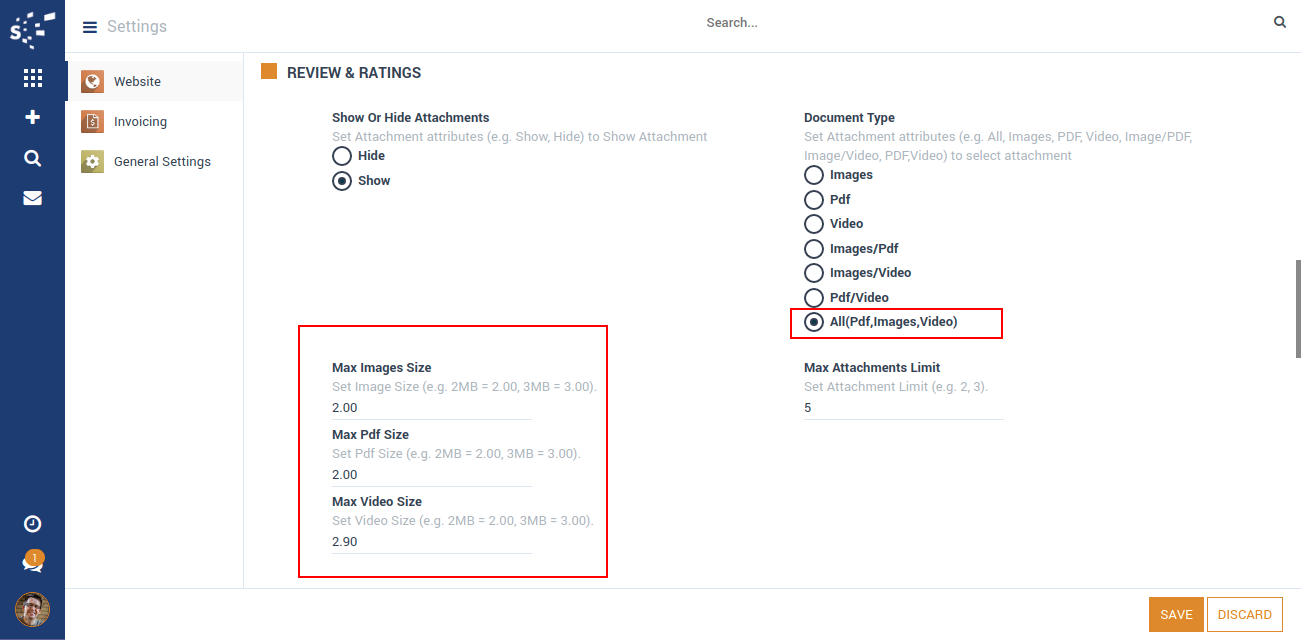Click the user avatar photo
The image size is (1301, 640).
(x=32, y=609)
